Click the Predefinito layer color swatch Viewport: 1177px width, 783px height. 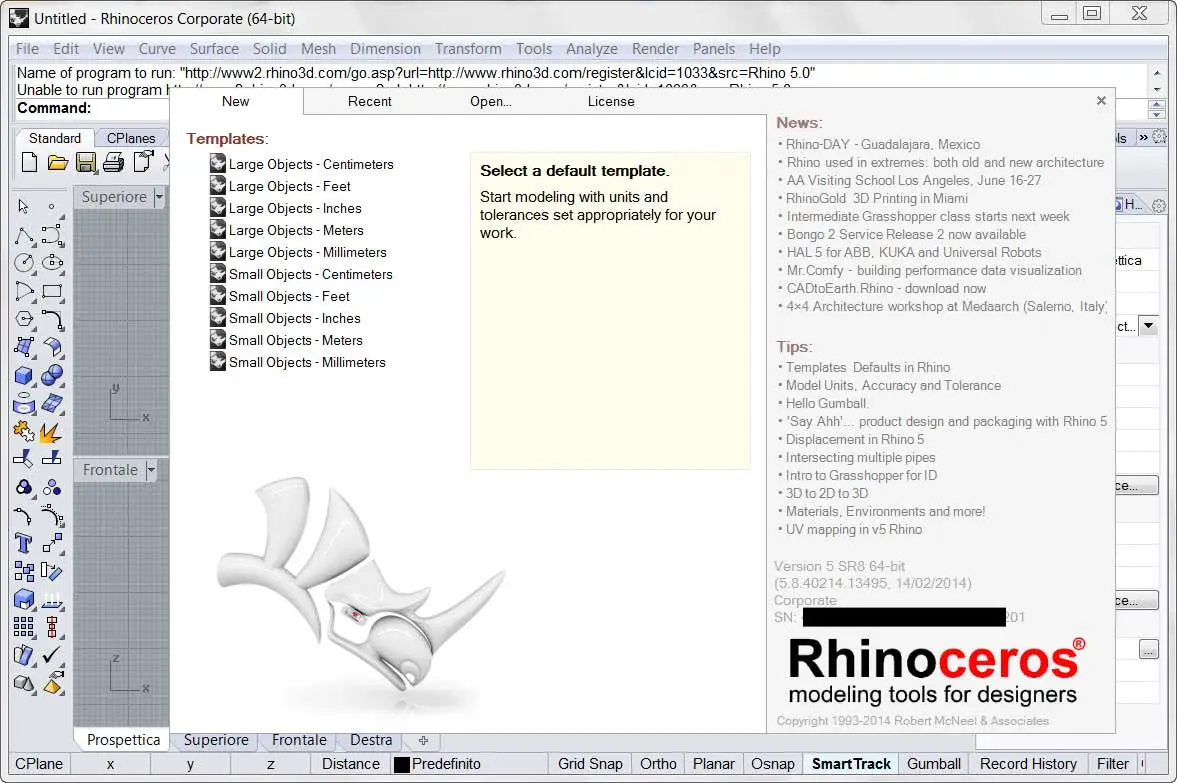point(402,764)
